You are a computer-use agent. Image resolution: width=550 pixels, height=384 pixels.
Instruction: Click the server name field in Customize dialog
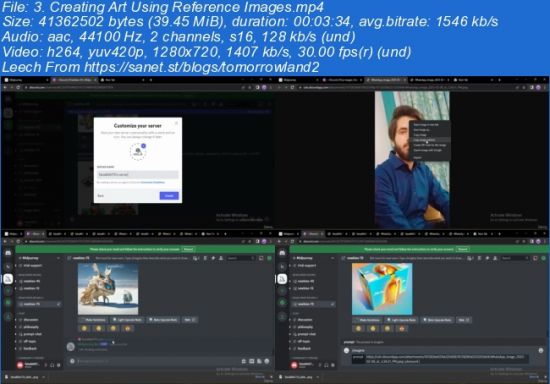click(x=138, y=174)
